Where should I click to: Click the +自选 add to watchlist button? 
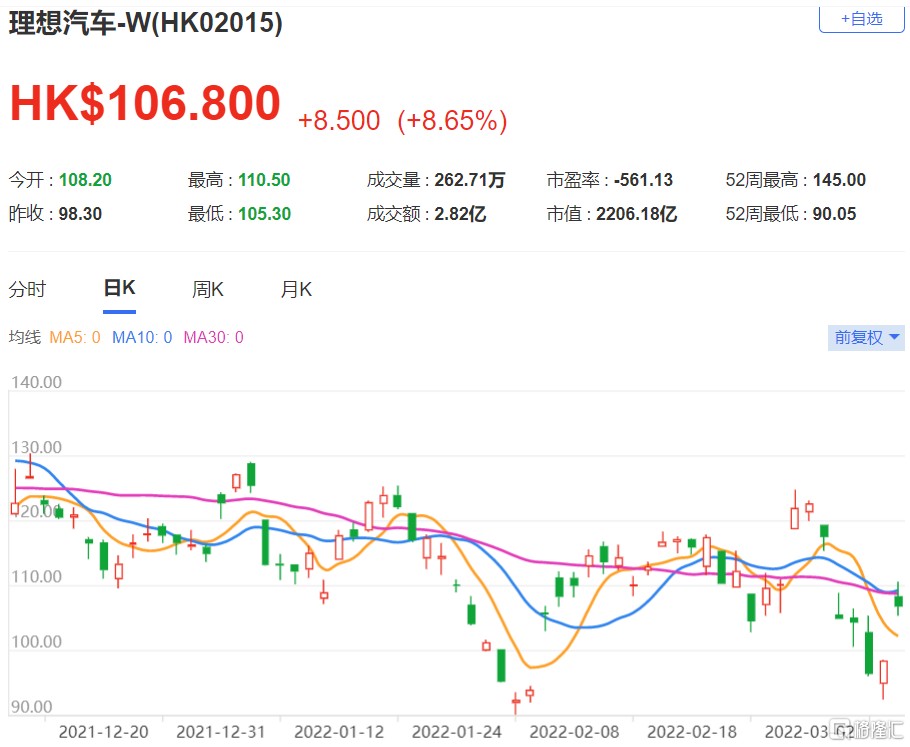[861, 18]
